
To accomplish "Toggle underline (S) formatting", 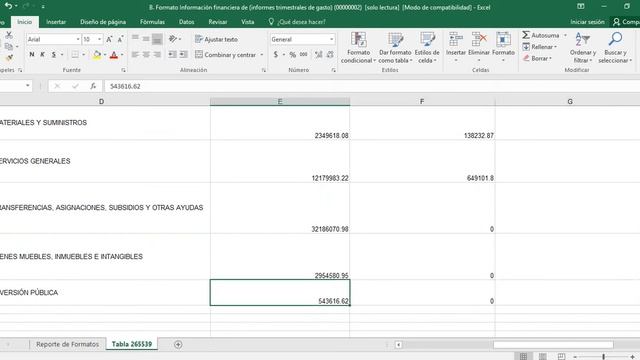I will [x=53, y=54].
